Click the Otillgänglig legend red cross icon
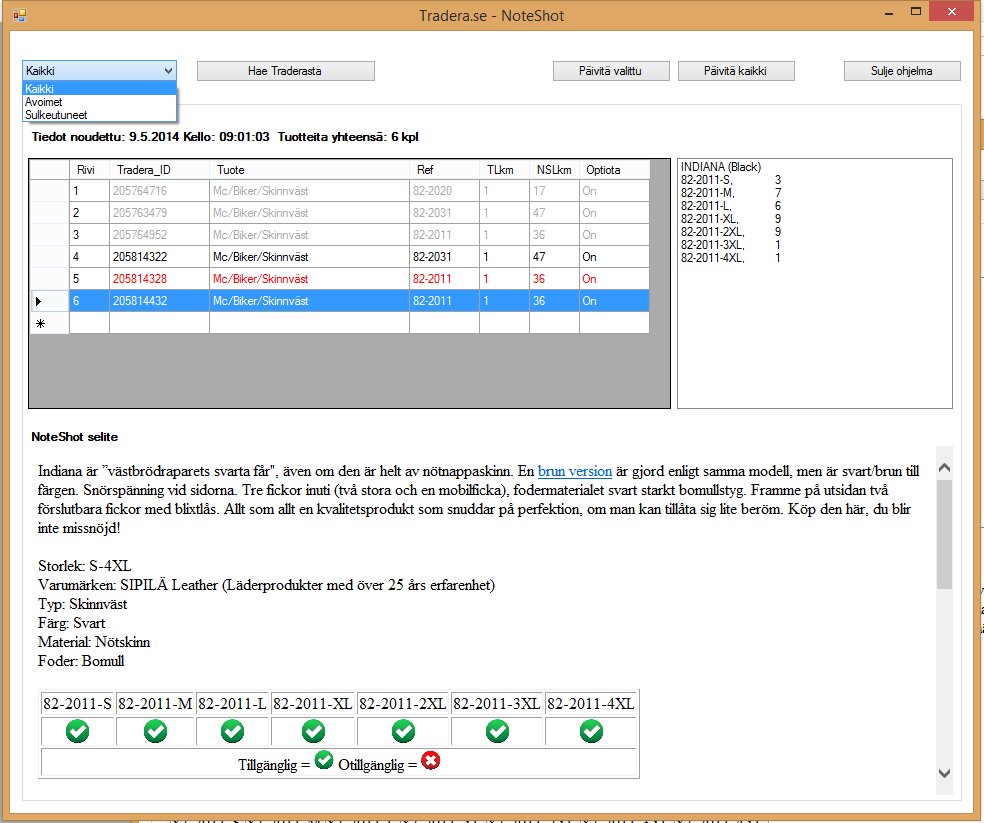Viewport: 984px width, 823px height. (430, 760)
